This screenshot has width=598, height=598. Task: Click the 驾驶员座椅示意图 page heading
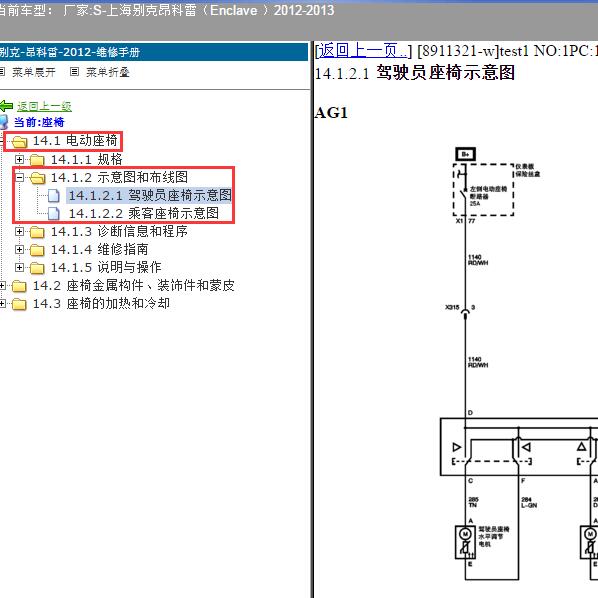coord(445,72)
